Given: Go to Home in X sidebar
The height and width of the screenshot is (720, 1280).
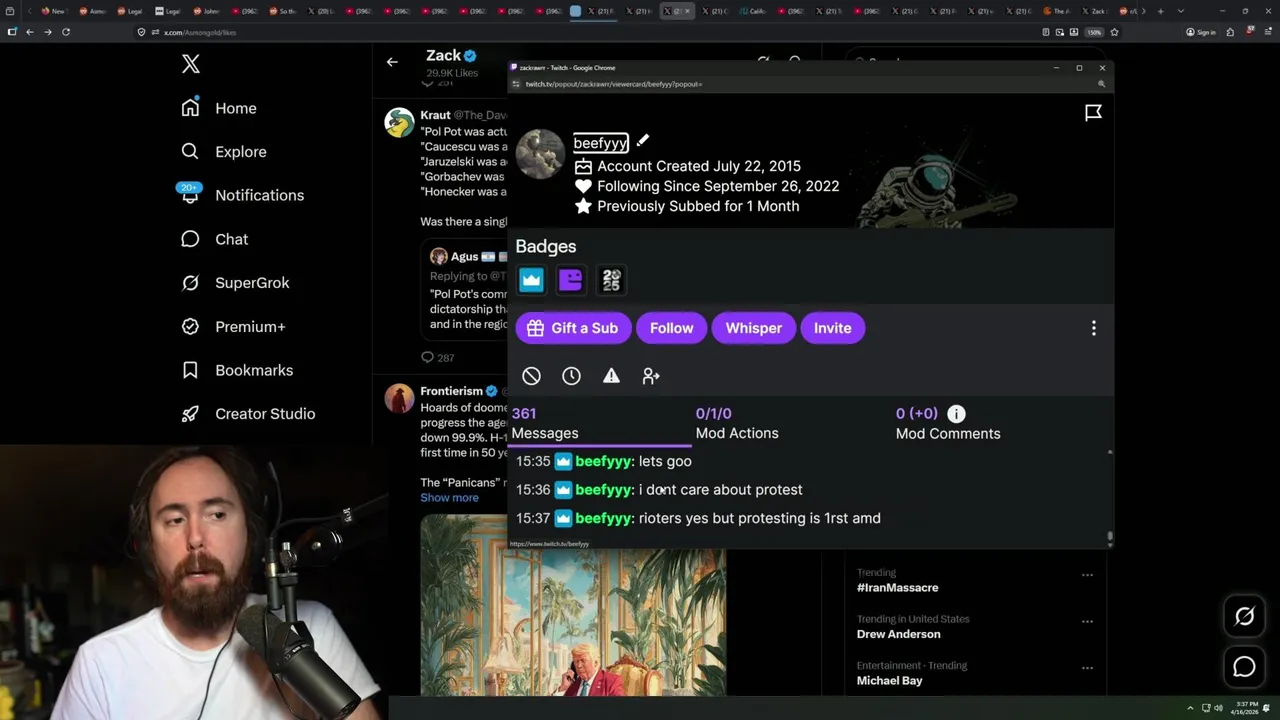Looking at the screenshot, I should click(x=219, y=108).
